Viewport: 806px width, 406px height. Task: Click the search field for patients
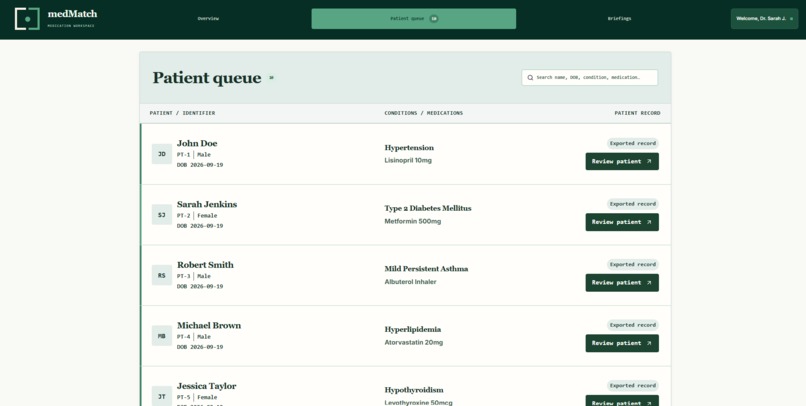coord(590,78)
